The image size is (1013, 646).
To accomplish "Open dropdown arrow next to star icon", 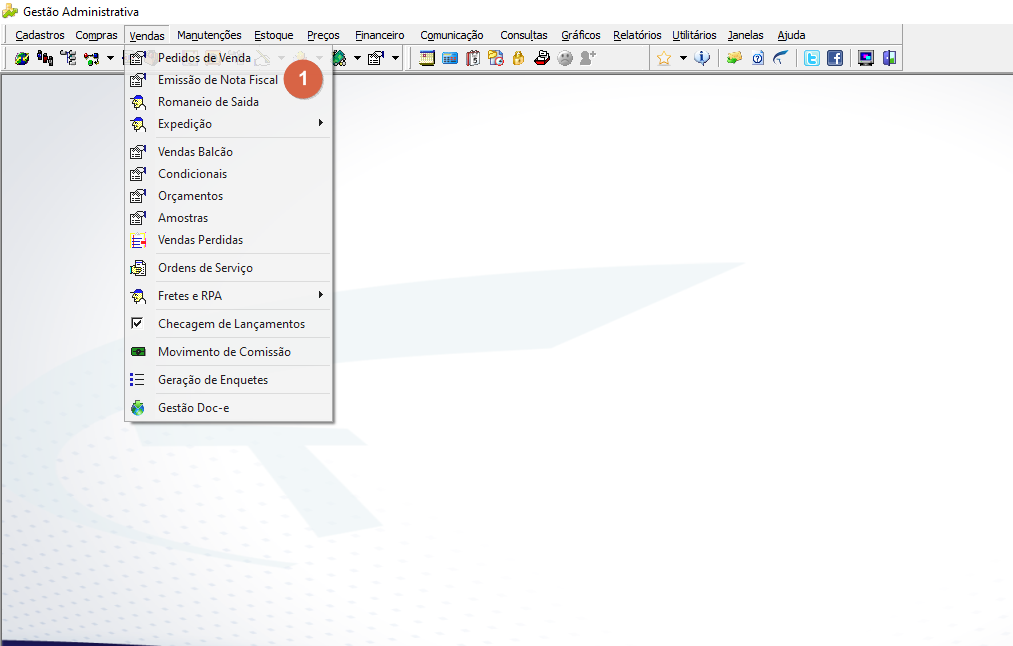I will point(683,58).
